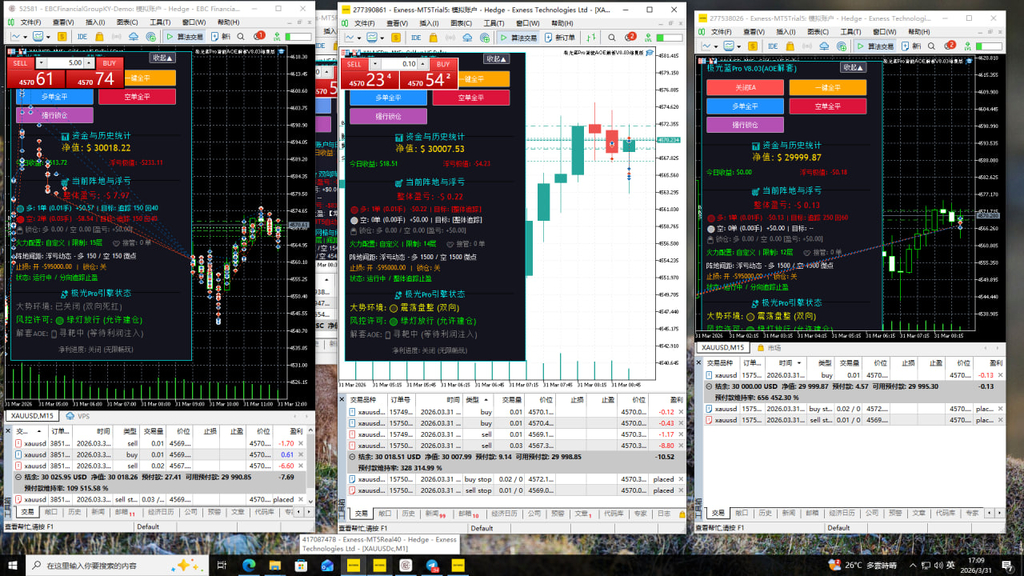Viewport: 1024px width, 576px height.
Task: Click the line chart icon in EBC toolbar
Action: [x=15, y=37]
